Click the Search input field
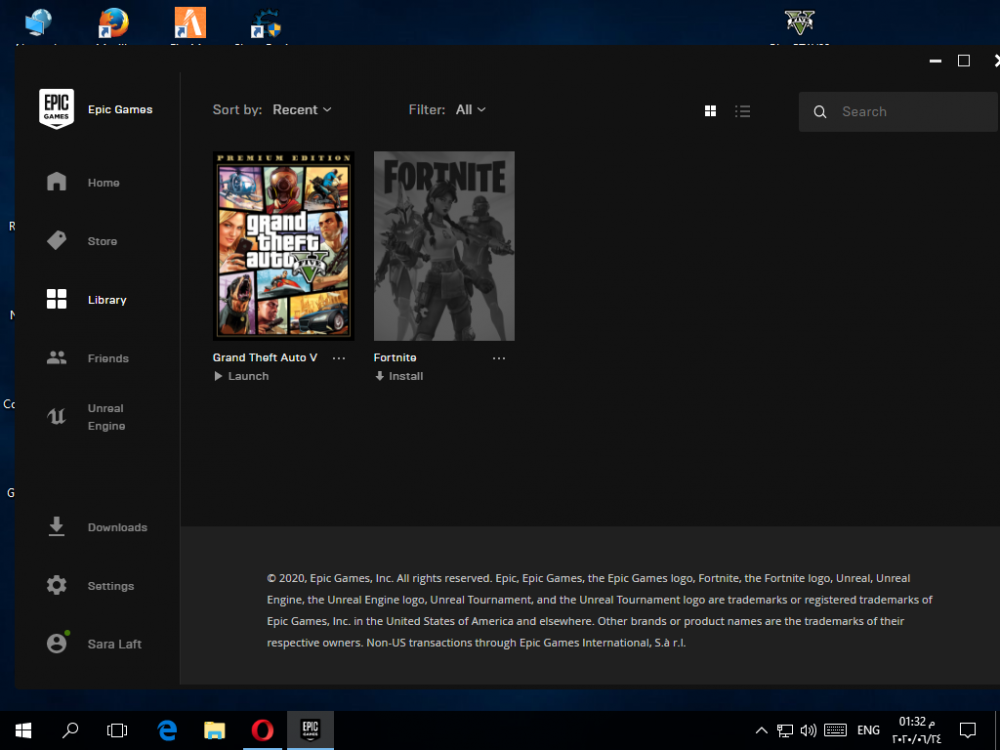This screenshot has height=750, width=1000. [x=898, y=112]
